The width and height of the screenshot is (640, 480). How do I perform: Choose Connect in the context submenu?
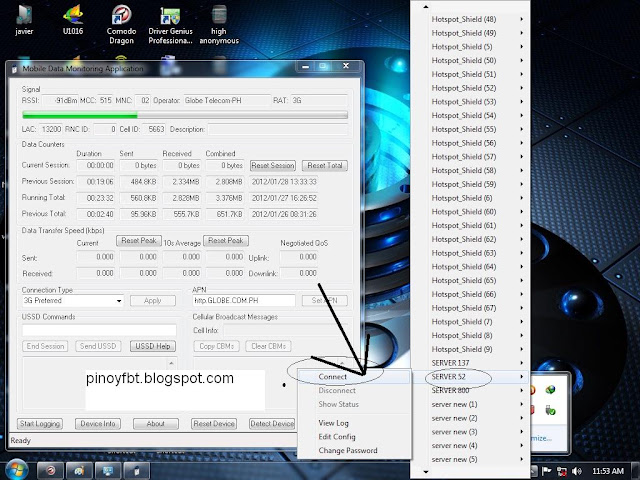point(354,377)
